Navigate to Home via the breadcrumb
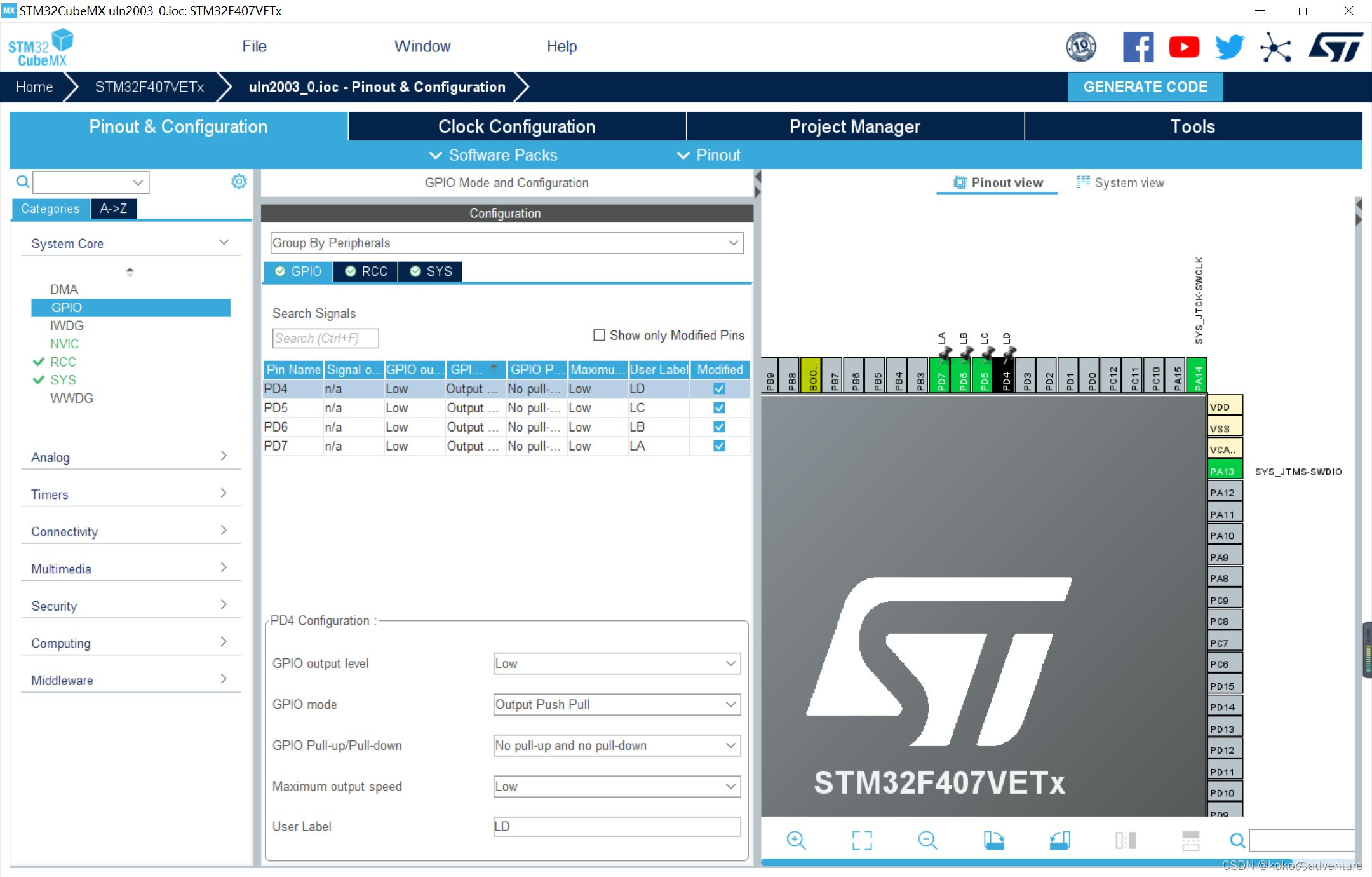This screenshot has width=1372, height=877. 34,87
